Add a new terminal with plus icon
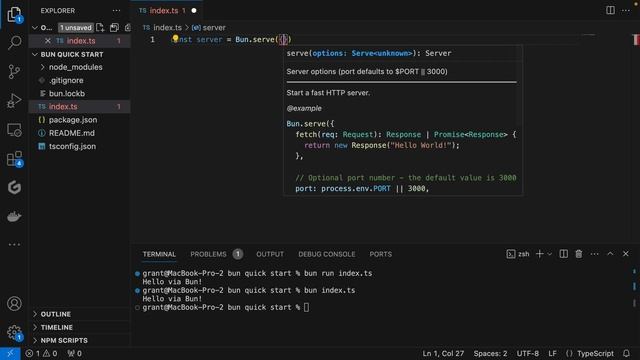The width and height of the screenshot is (640, 360). click(x=539, y=254)
